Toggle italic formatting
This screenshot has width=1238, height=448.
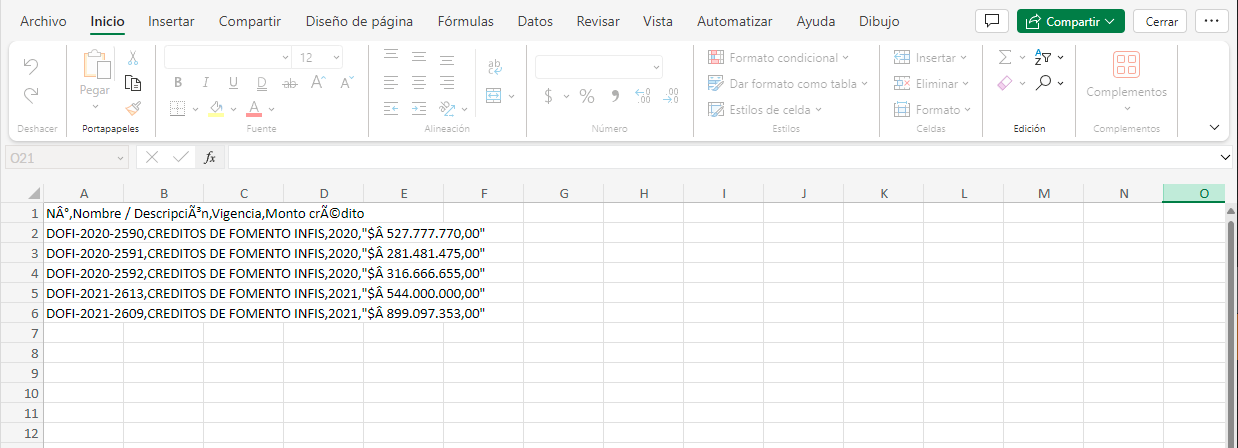(205, 83)
